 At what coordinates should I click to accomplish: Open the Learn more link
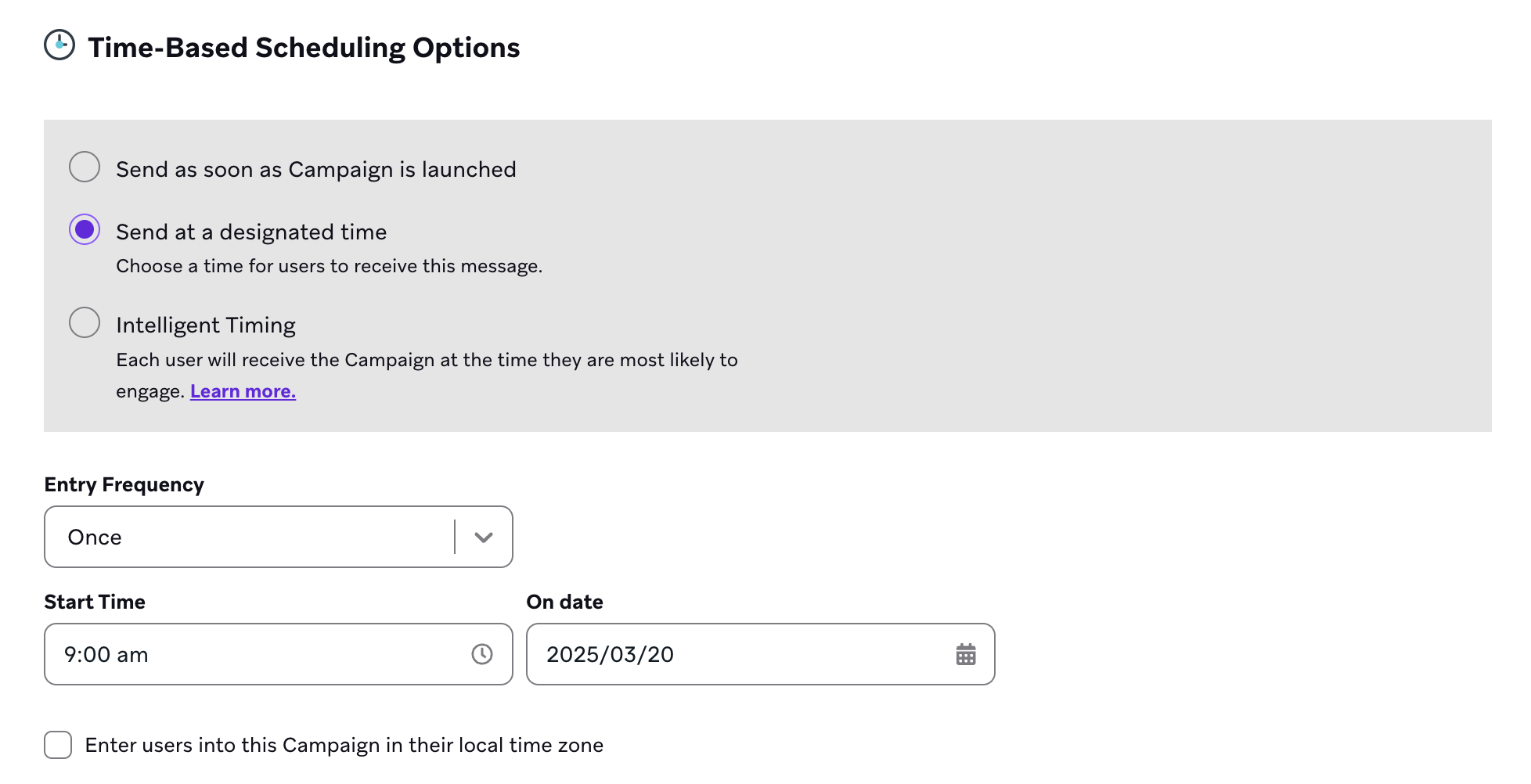[243, 391]
